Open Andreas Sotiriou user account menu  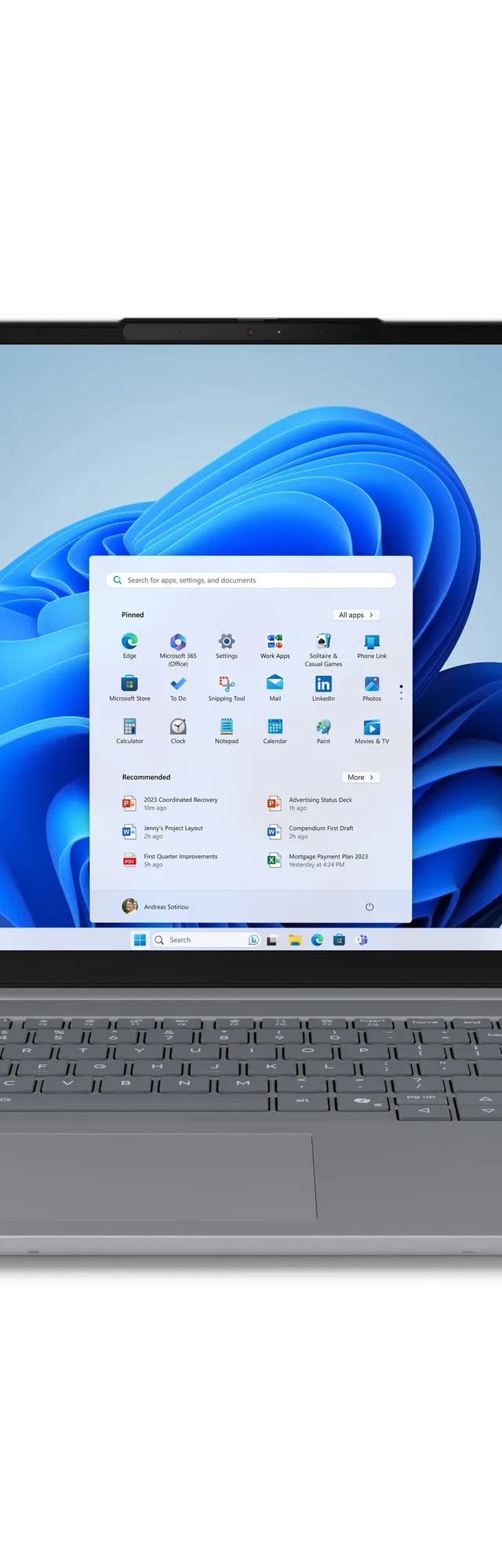click(x=155, y=906)
